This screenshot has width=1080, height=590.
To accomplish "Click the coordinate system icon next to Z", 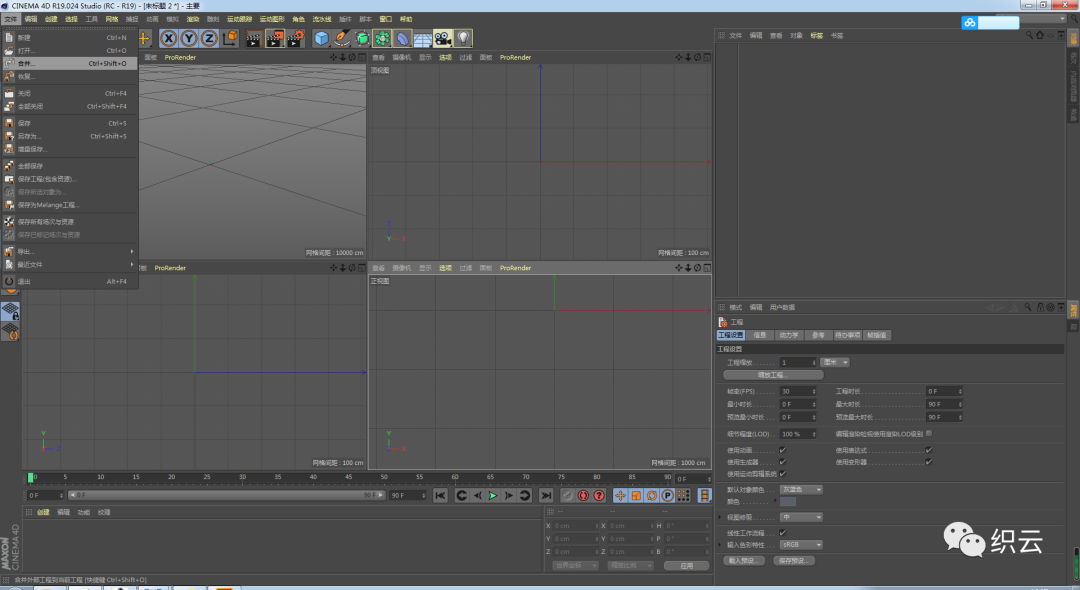I will click(230, 39).
